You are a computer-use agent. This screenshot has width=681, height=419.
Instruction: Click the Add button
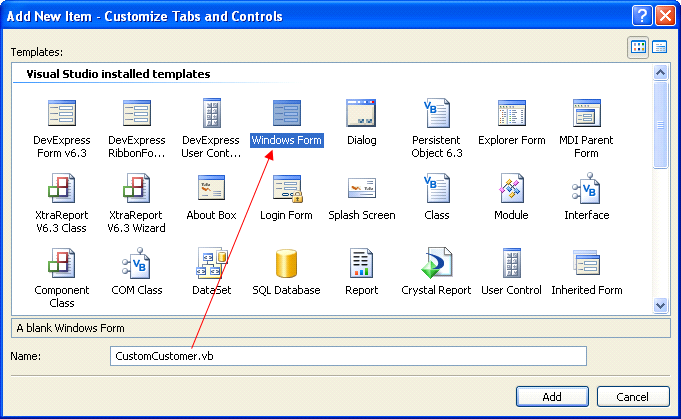(x=552, y=396)
